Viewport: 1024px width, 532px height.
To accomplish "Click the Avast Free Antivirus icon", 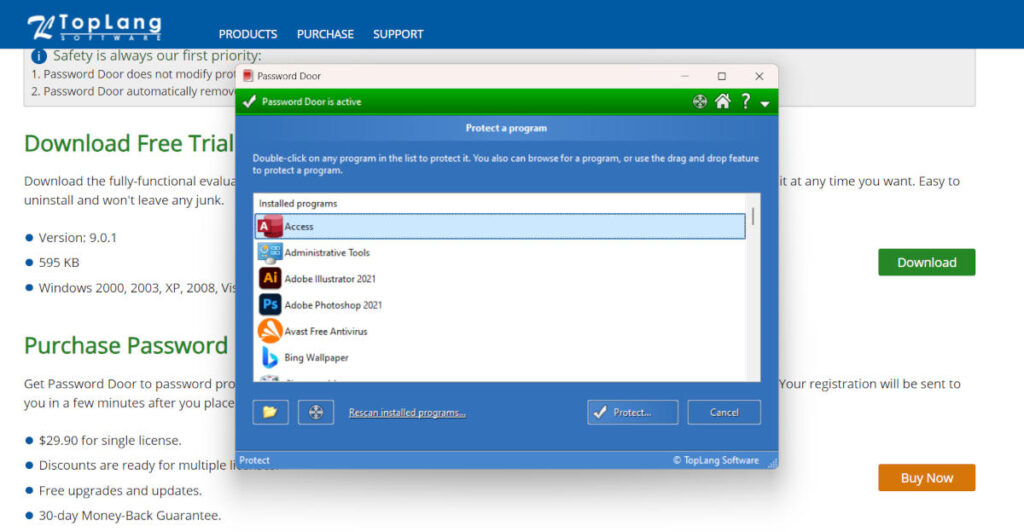I will pos(270,331).
